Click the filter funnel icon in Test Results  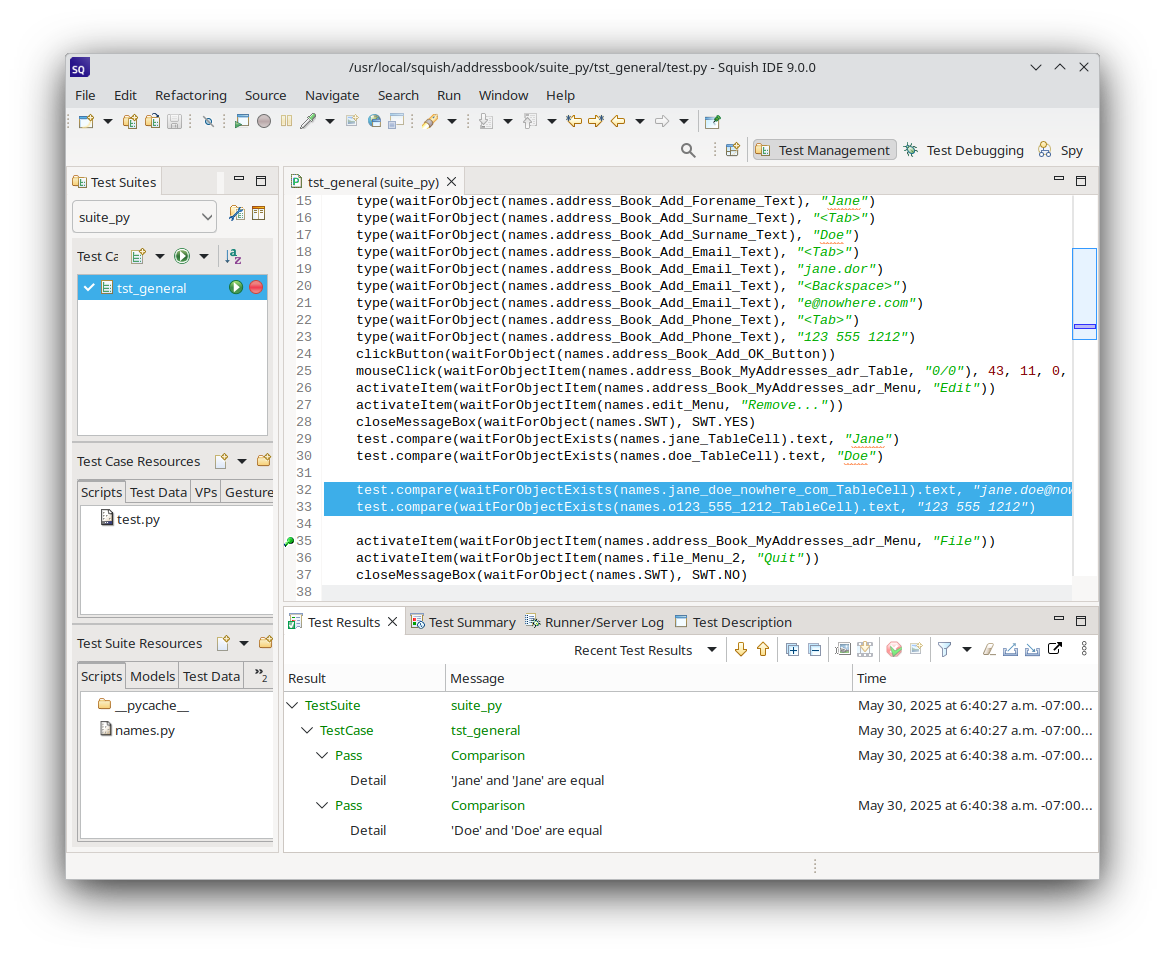point(943,649)
